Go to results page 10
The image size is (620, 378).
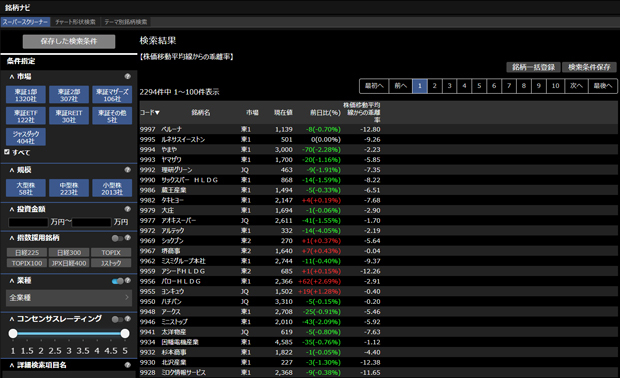coord(556,86)
